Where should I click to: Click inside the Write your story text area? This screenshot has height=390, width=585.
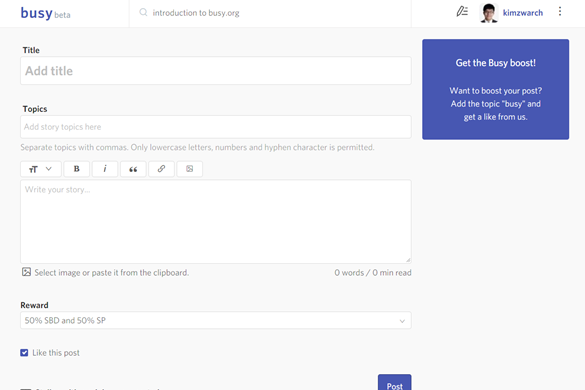coord(216,222)
